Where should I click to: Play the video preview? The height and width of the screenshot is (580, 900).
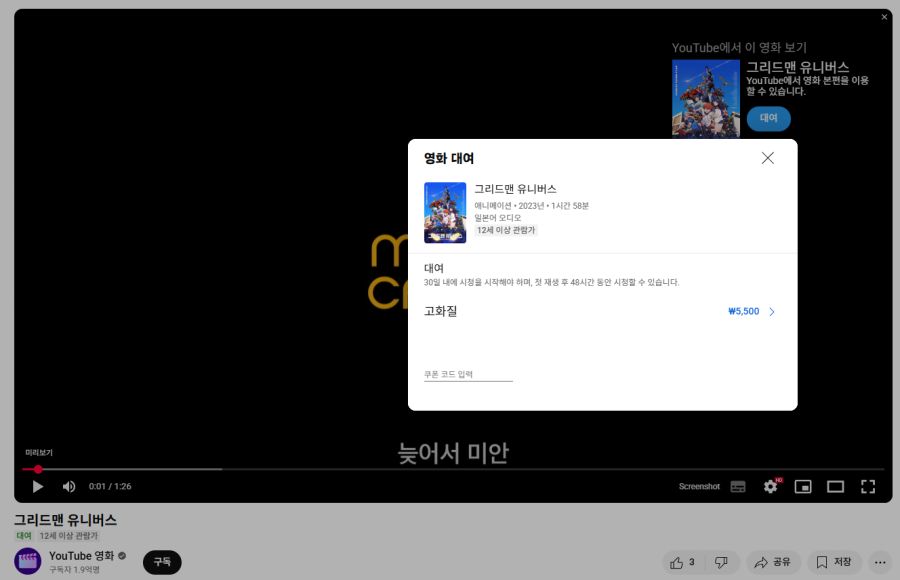(x=37, y=486)
